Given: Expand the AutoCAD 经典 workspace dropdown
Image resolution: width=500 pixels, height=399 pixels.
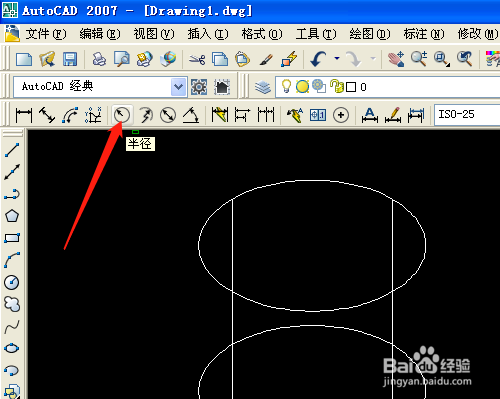Looking at the screenshot, I should 178,87.
